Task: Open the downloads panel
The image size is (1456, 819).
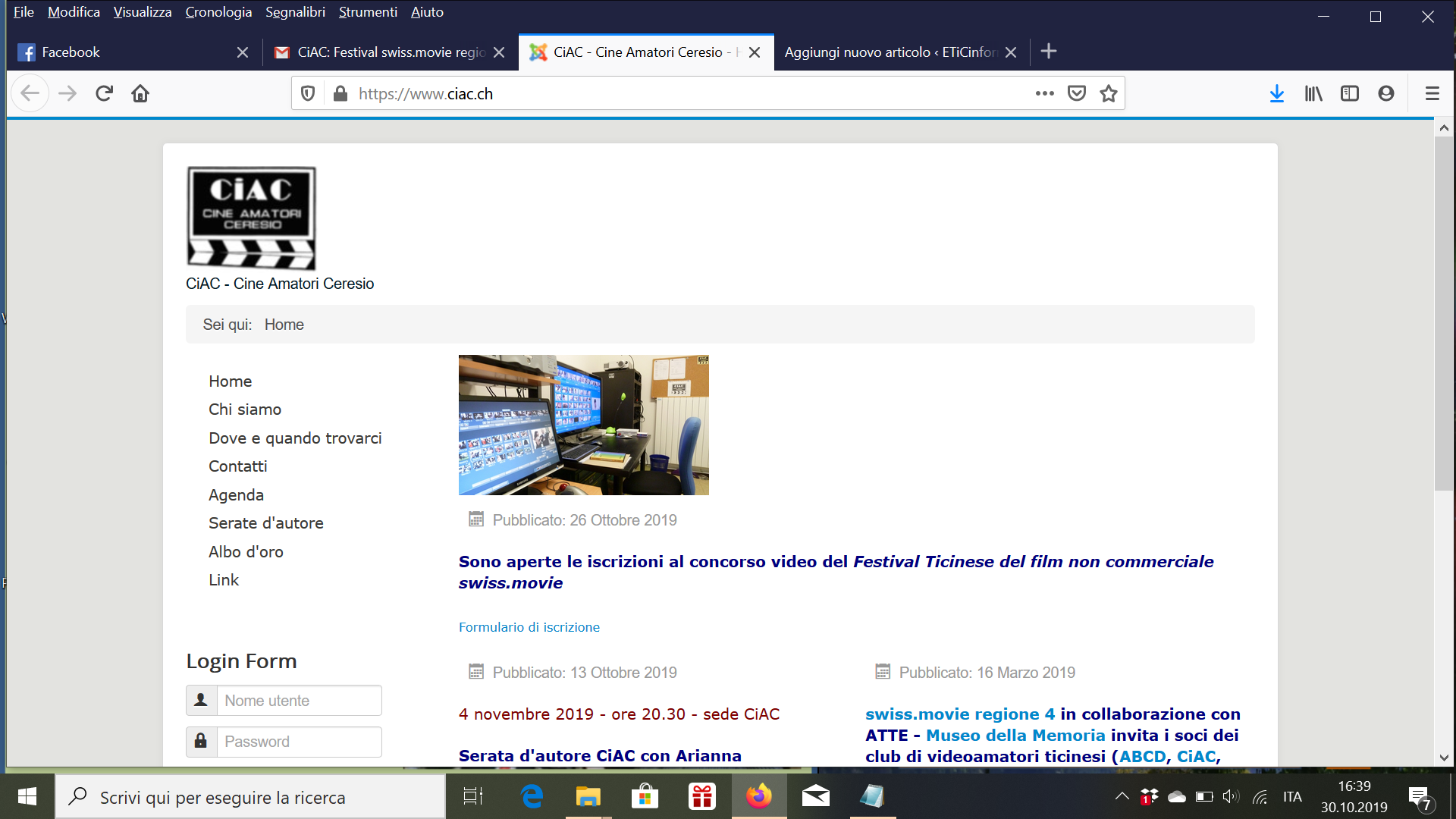Action: pyautogui.click(x=1277, y=93)
